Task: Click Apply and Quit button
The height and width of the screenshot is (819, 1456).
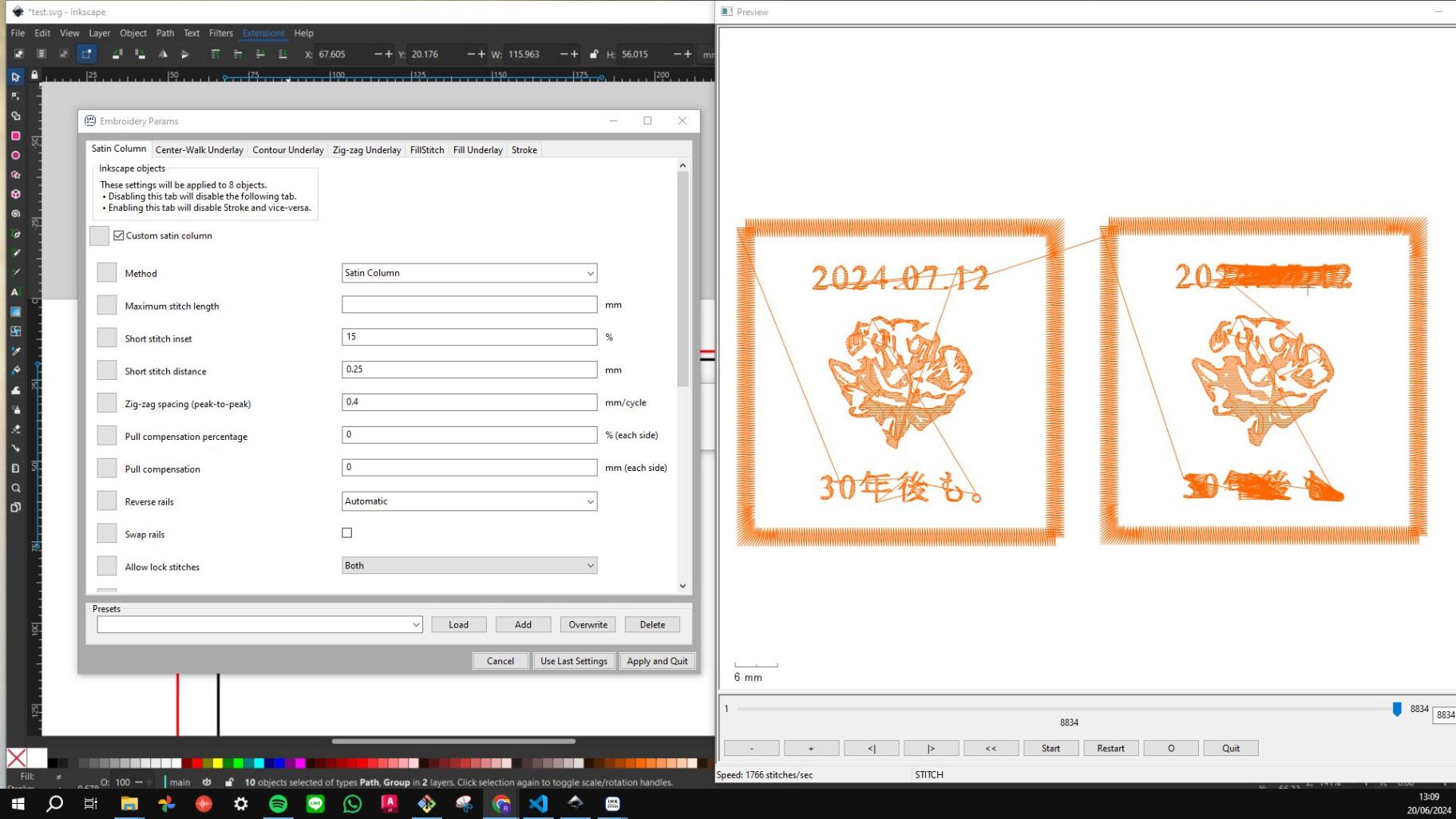Action: click(x=657, y=661)
